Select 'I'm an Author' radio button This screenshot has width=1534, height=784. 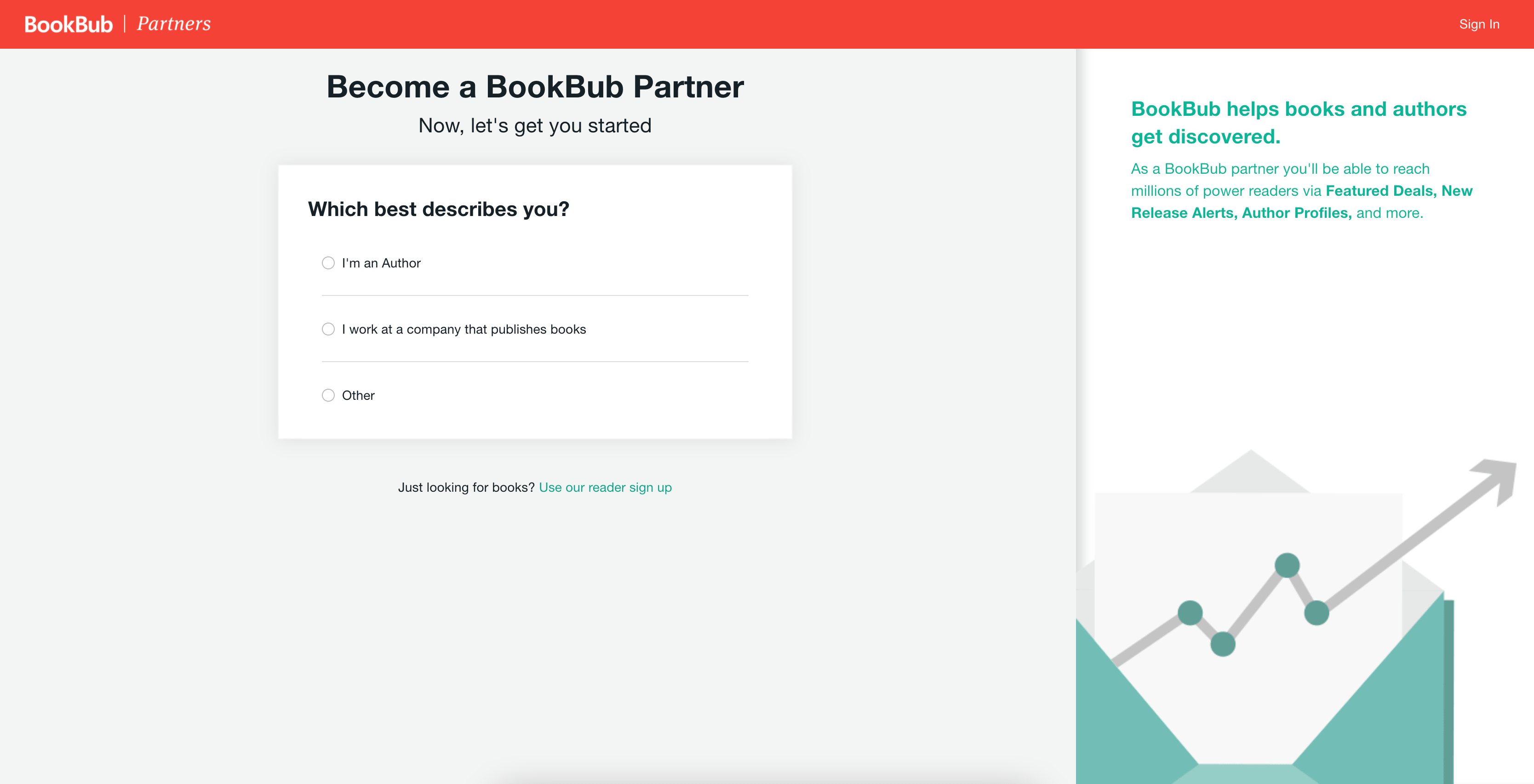328,262
